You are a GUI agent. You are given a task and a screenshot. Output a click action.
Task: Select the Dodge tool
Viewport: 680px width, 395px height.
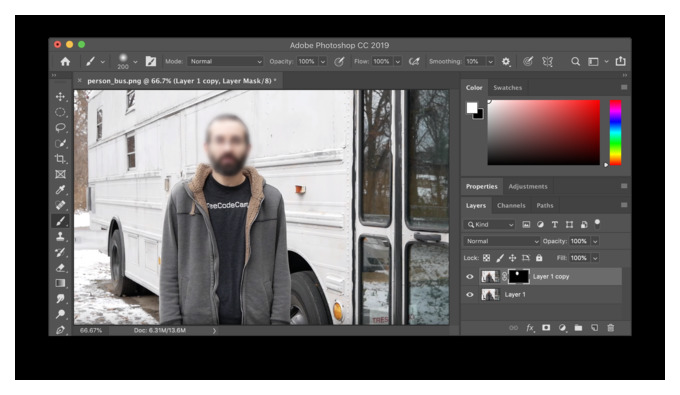pyautogui.click(x=60, y=314)
